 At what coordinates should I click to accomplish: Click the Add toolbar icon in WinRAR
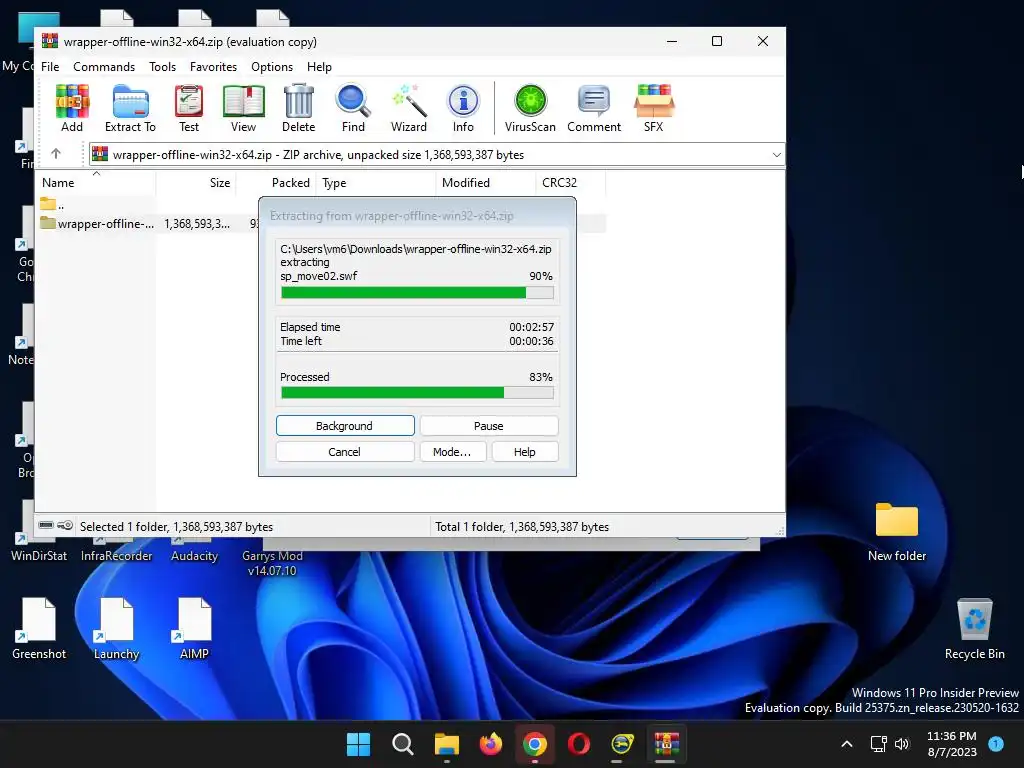[72, 108]
